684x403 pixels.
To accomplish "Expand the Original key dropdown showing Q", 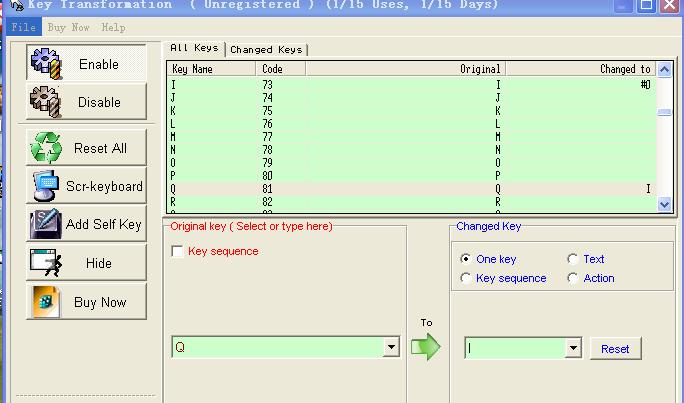I will [392, 348].
